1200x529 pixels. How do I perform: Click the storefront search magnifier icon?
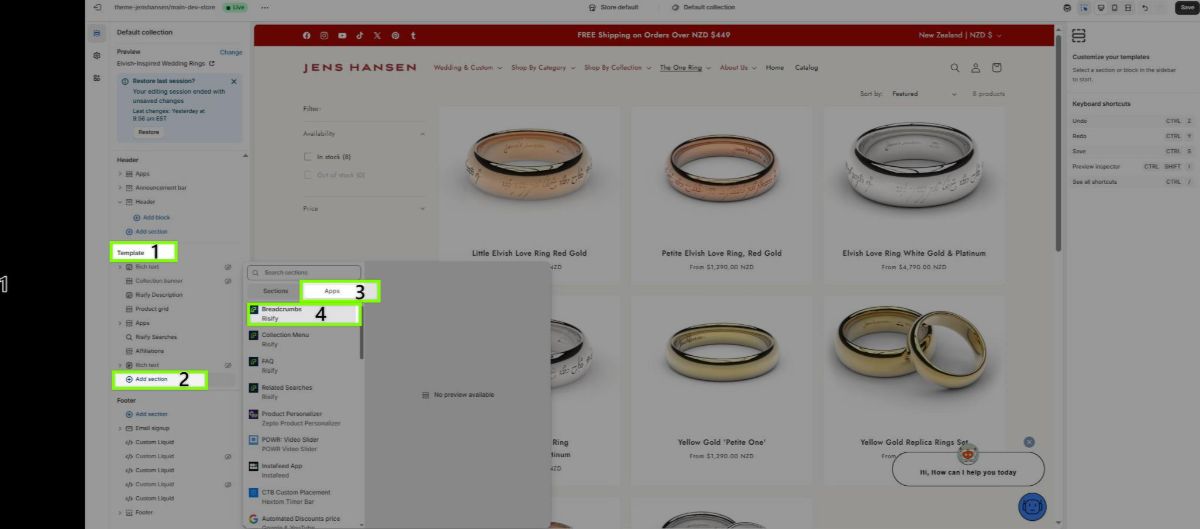click(x=954, y=68)
